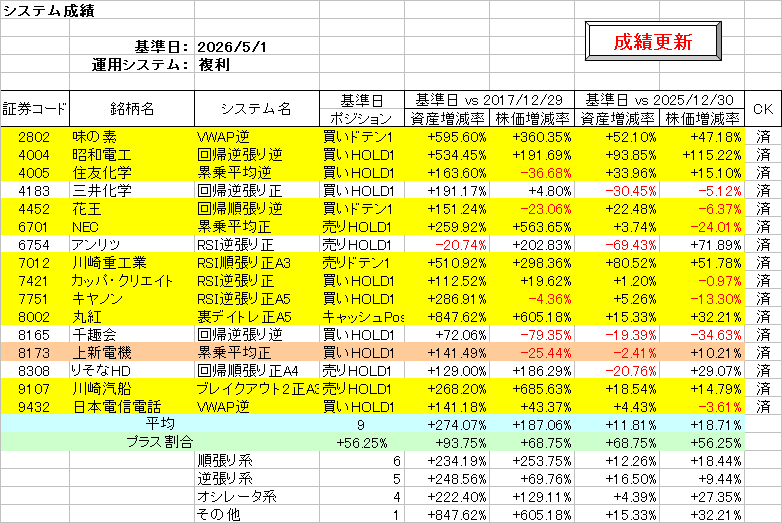Screen dimensions: 782x523
Task: Select the 平均 row label
Action: coord(160,424)
